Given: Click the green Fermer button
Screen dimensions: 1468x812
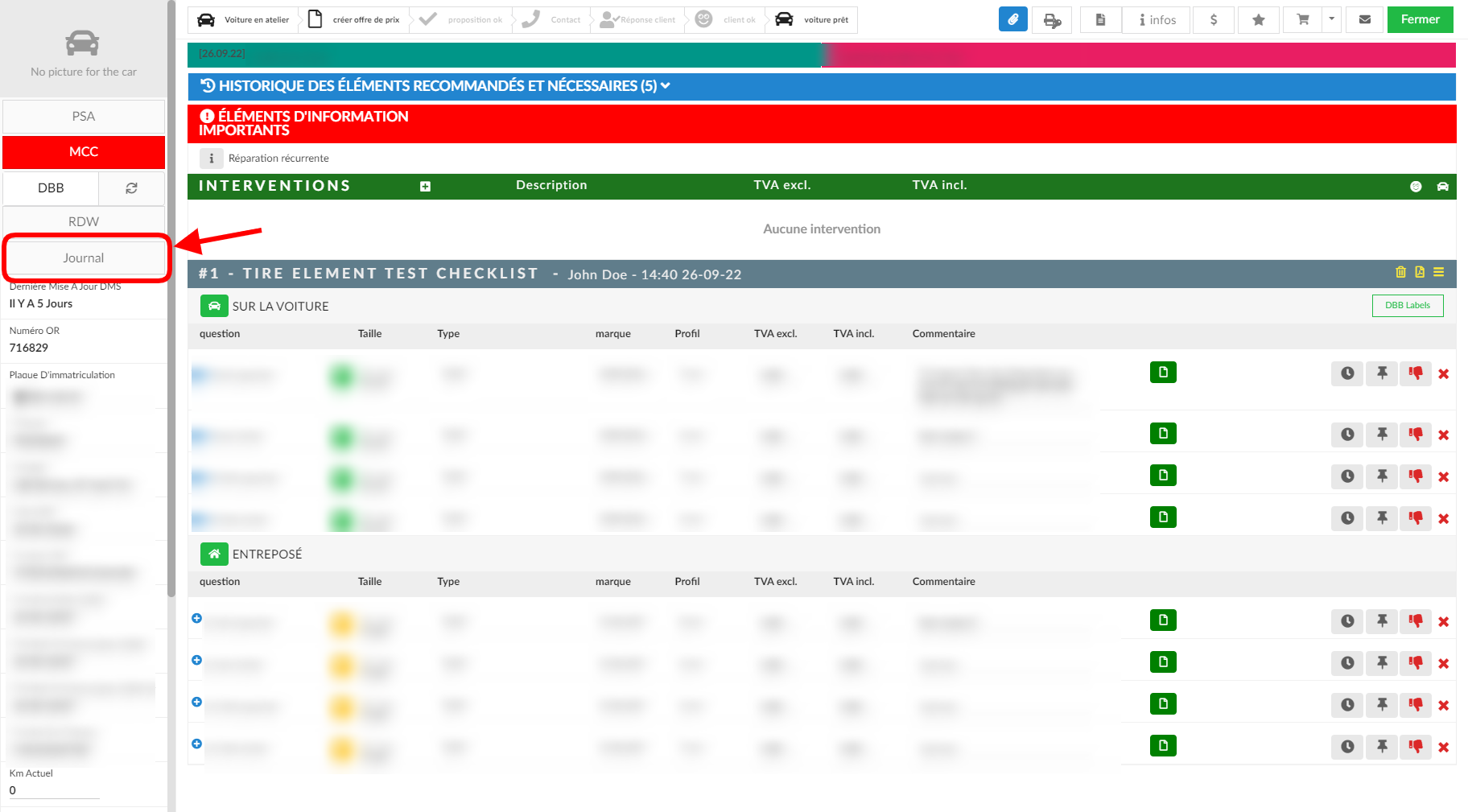Looking at the screenshot, I should coord(1420,19).
